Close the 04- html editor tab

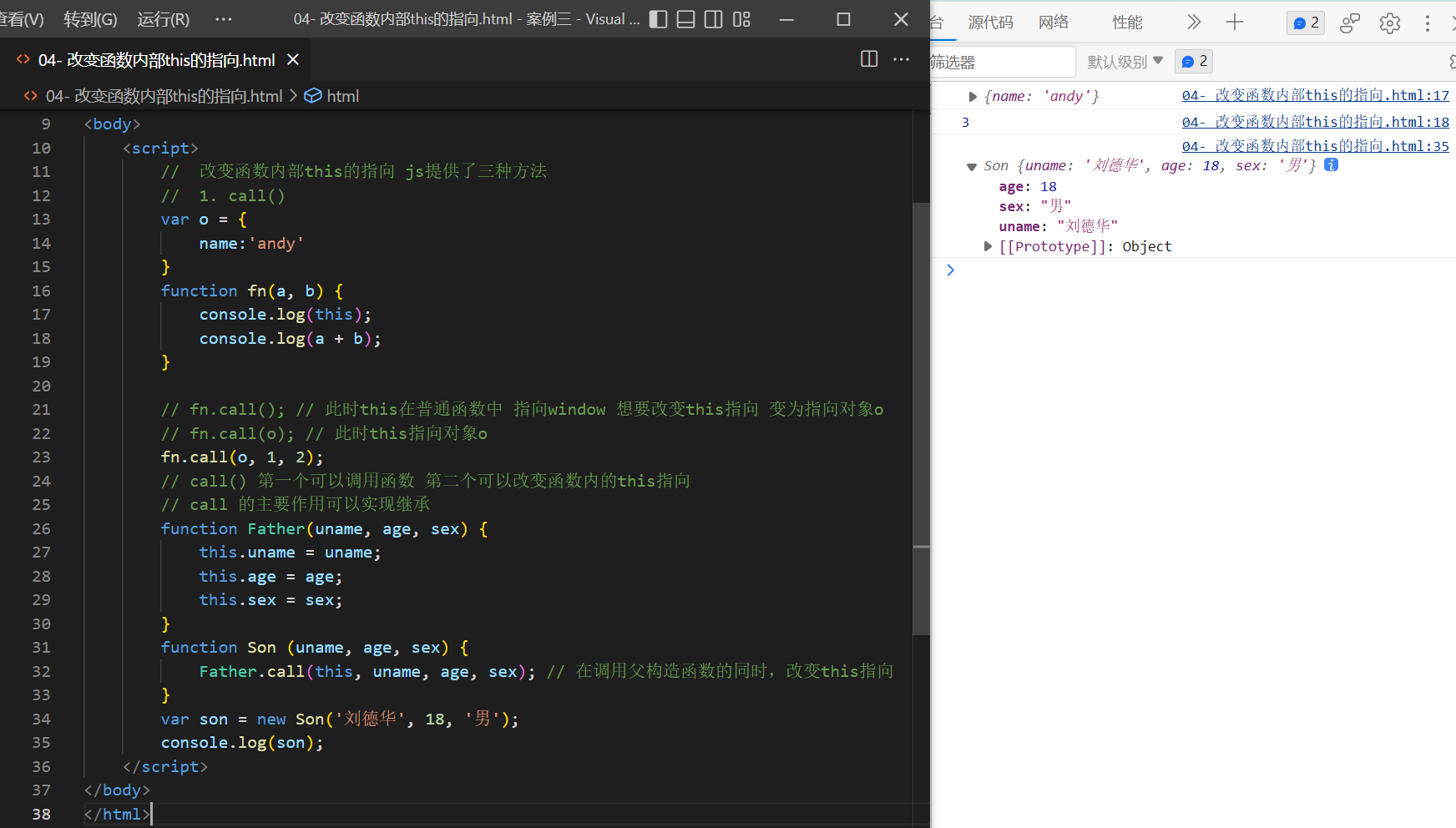pos(293,59)
